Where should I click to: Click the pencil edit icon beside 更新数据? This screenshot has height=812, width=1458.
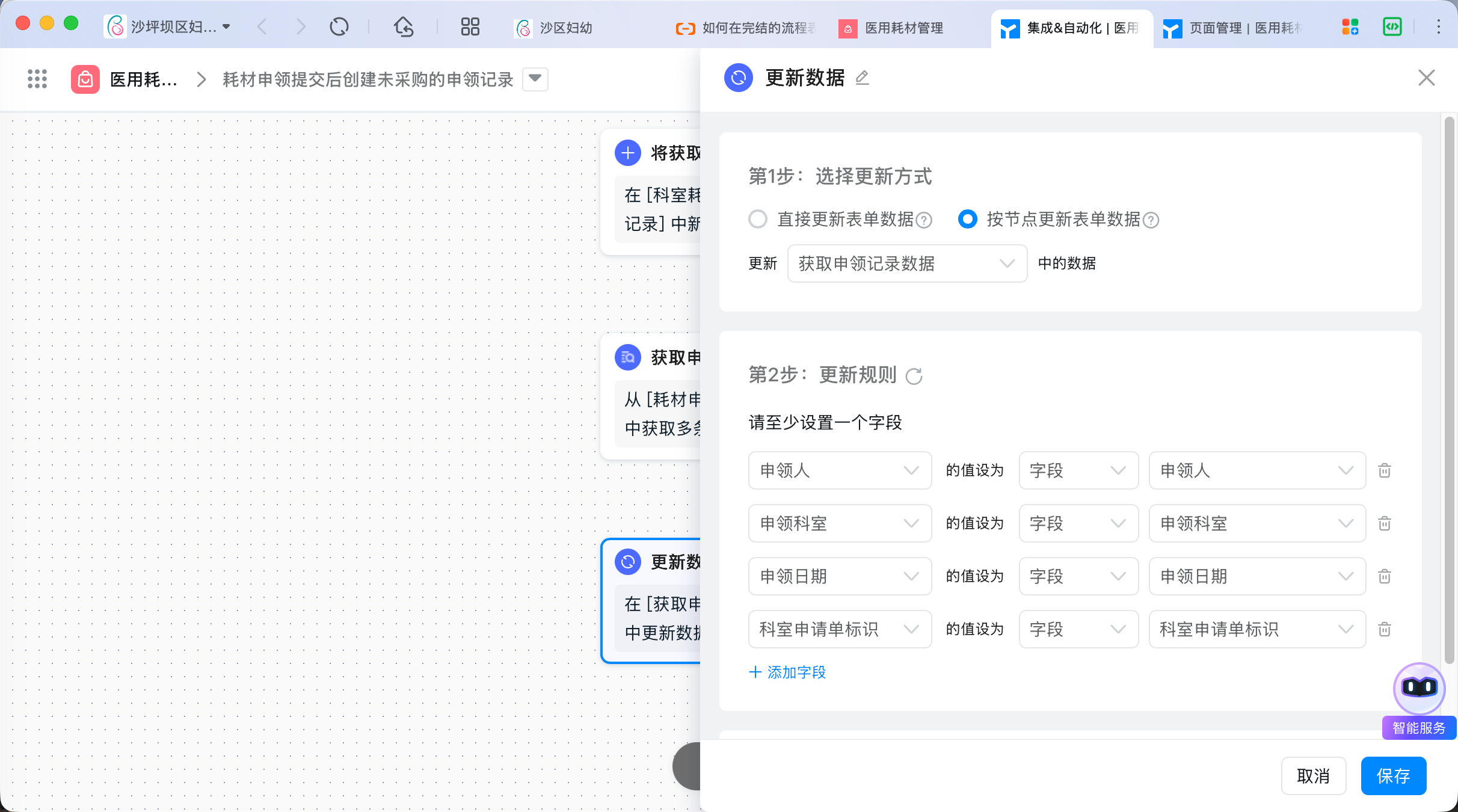click(862, 78)
